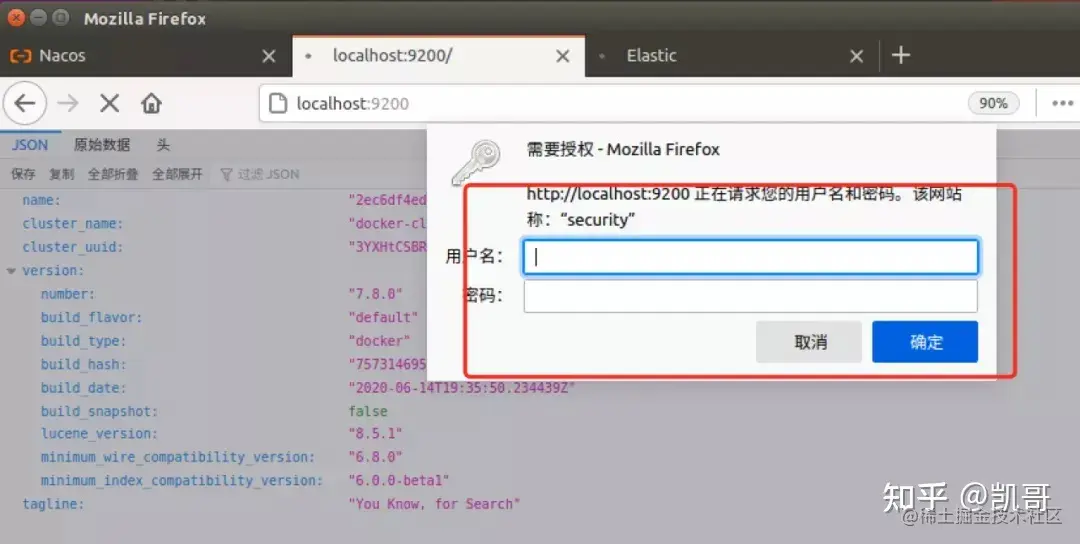
Task: Select the "default" build flavor value
Action: point(384,317)
